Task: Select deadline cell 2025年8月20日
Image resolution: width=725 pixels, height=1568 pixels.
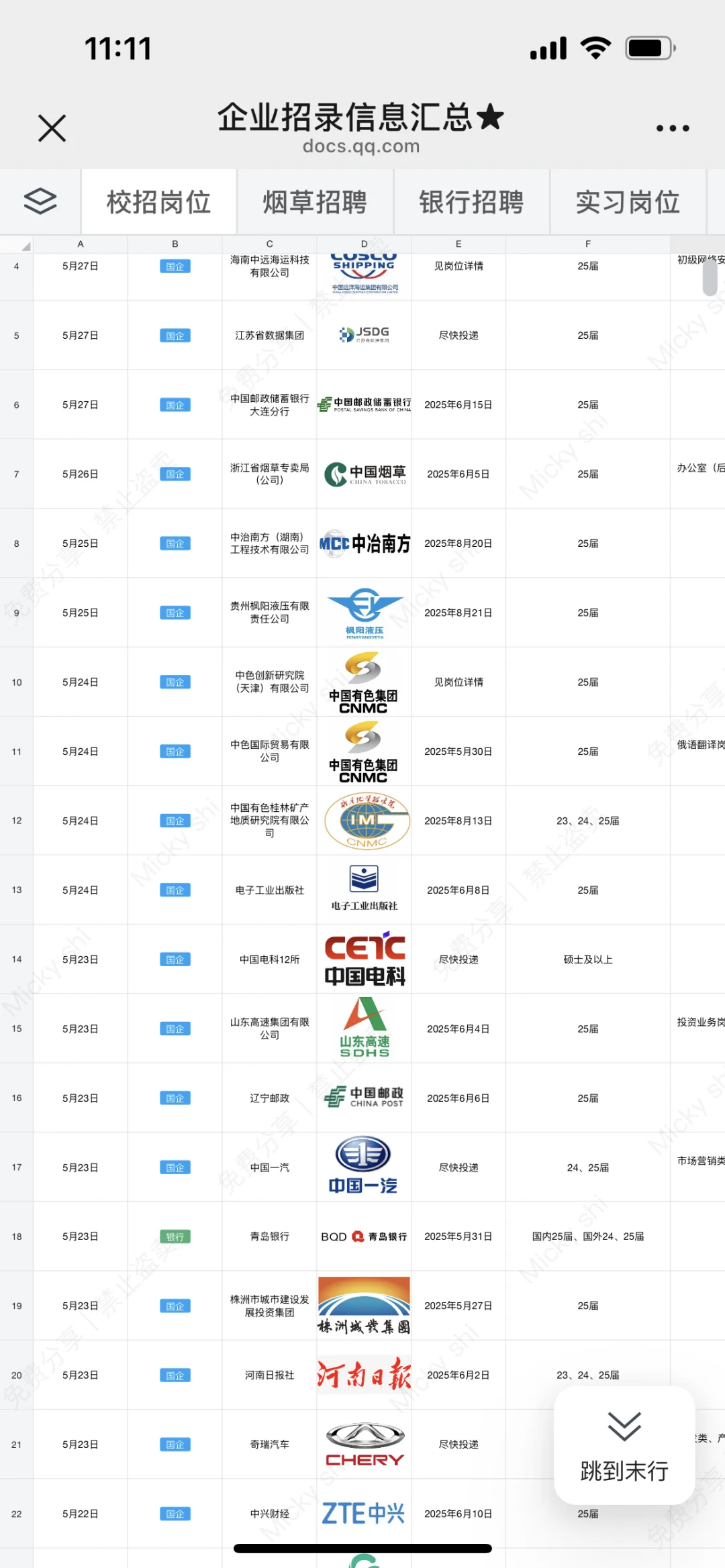Action: 458,543
